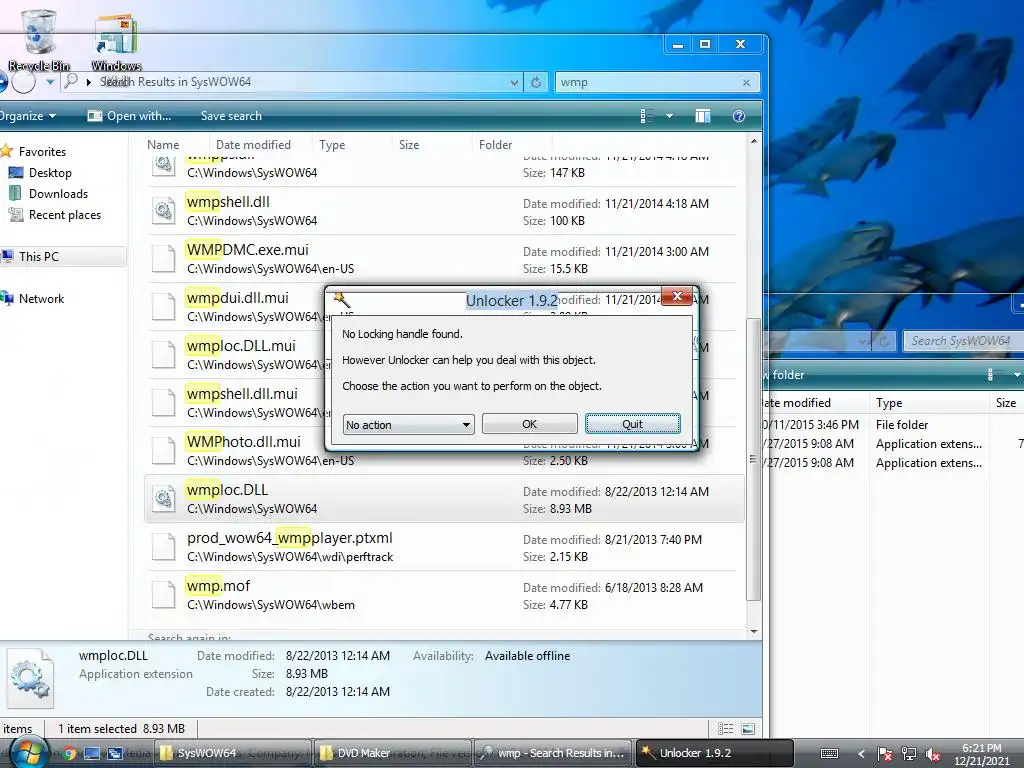The width and height of the screenshot is (1024, 768).
Task: Open the touch keyboard tray icon
Action: pos(829,754)
